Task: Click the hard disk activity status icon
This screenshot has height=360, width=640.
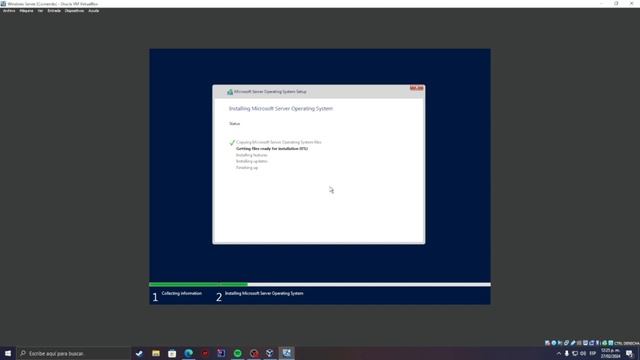Action: [x=547, y=343]
